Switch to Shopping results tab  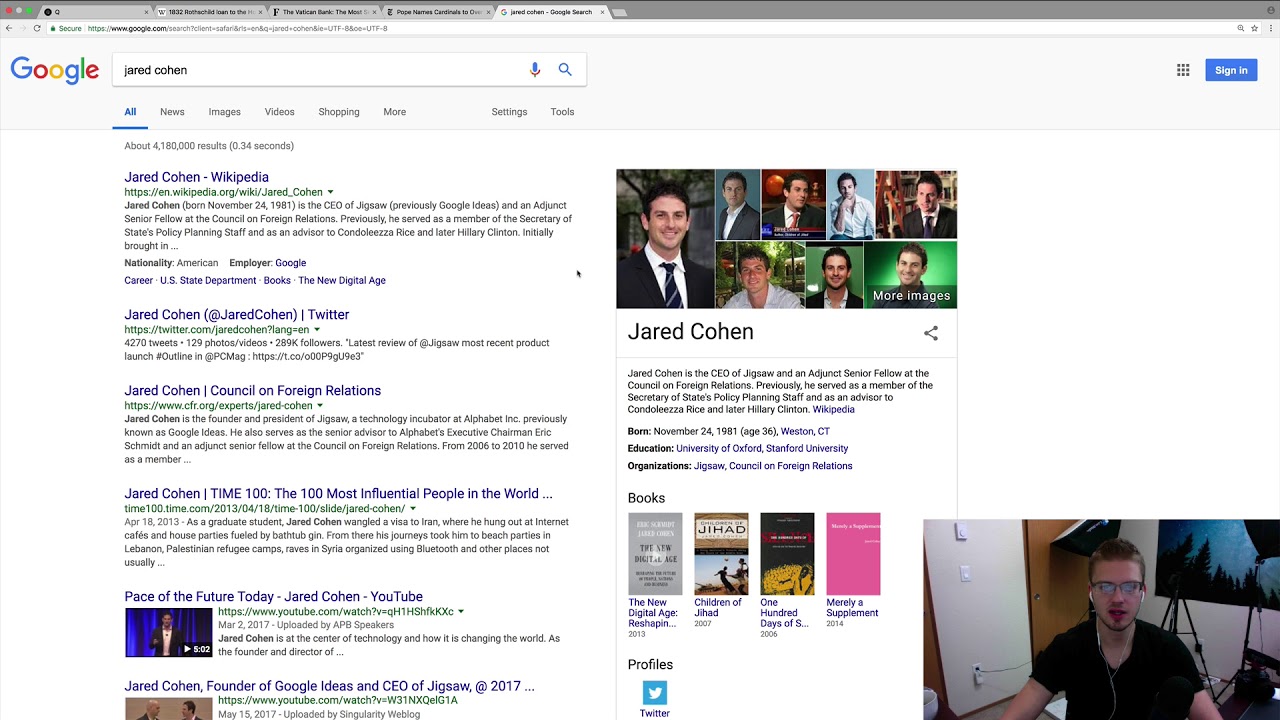pyautogui.click(x=339, y=112)
